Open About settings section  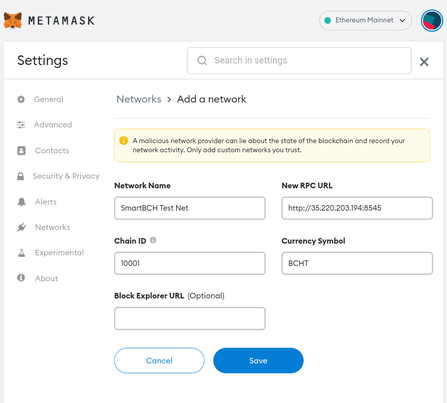pos(46,278)
